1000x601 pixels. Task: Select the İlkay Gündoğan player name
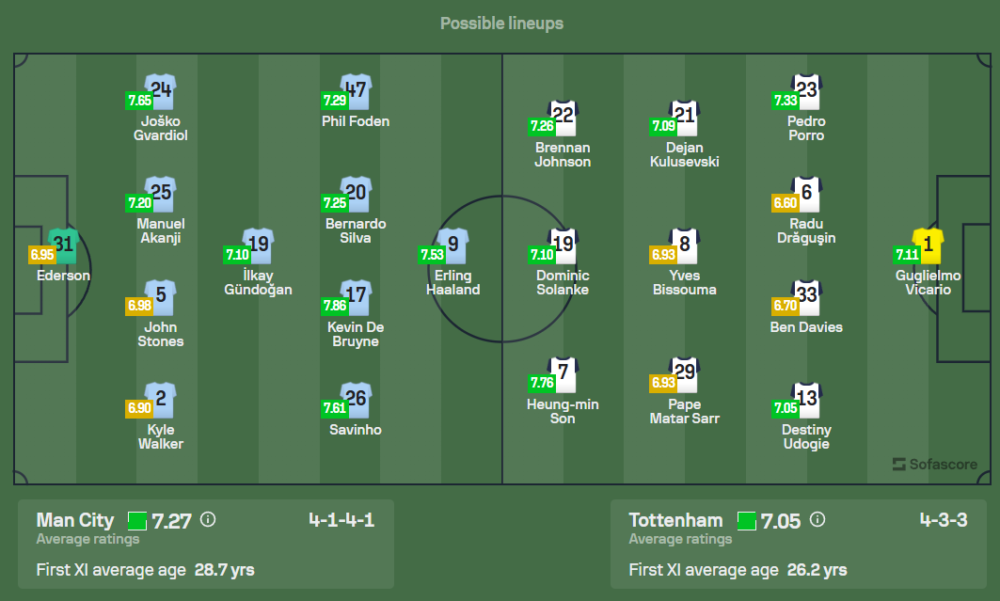tap(258, 283)
